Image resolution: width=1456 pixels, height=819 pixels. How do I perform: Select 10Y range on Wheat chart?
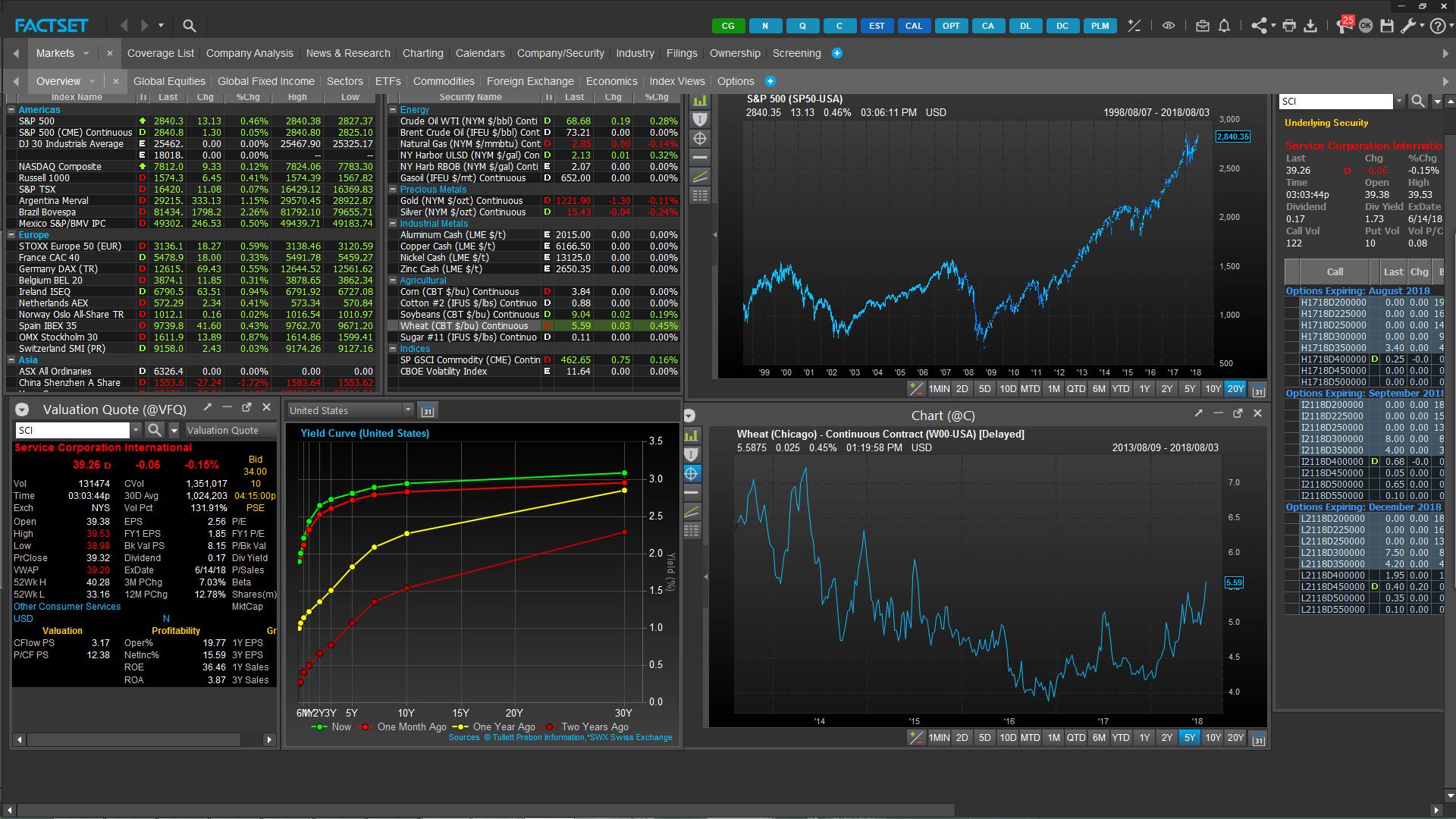coord(1213,737)
